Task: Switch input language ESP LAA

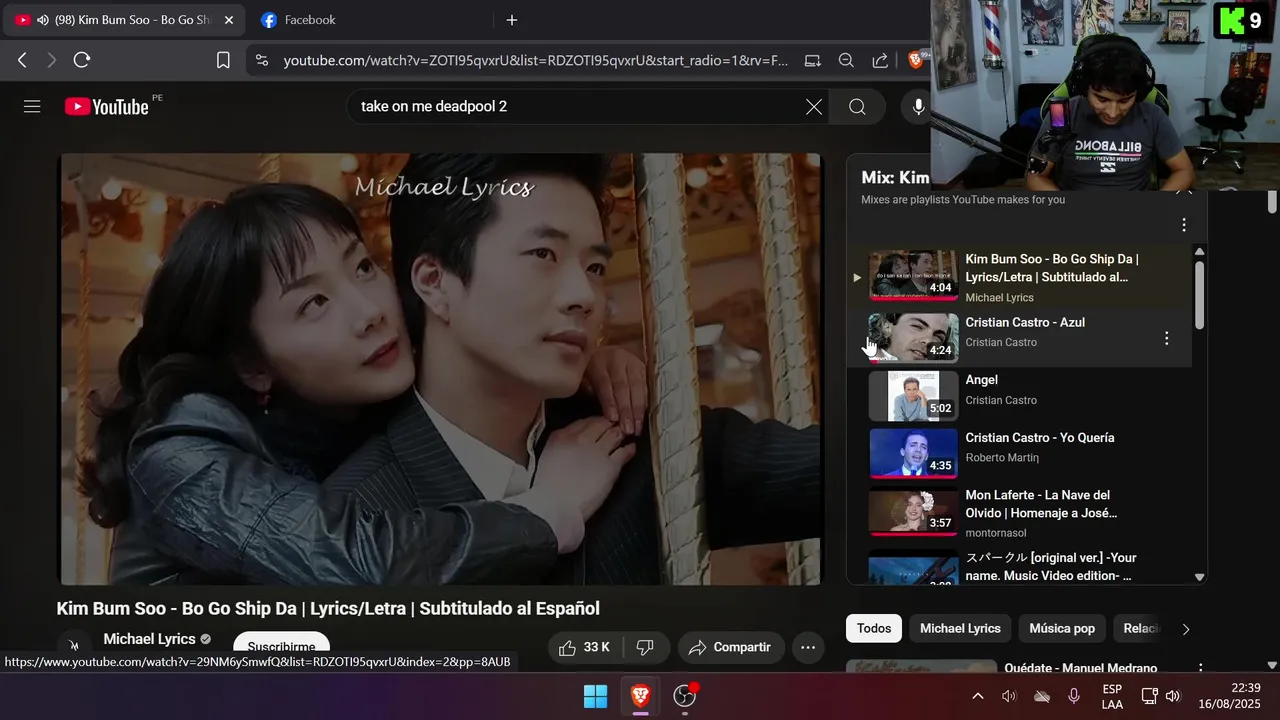Action: 1112,696
